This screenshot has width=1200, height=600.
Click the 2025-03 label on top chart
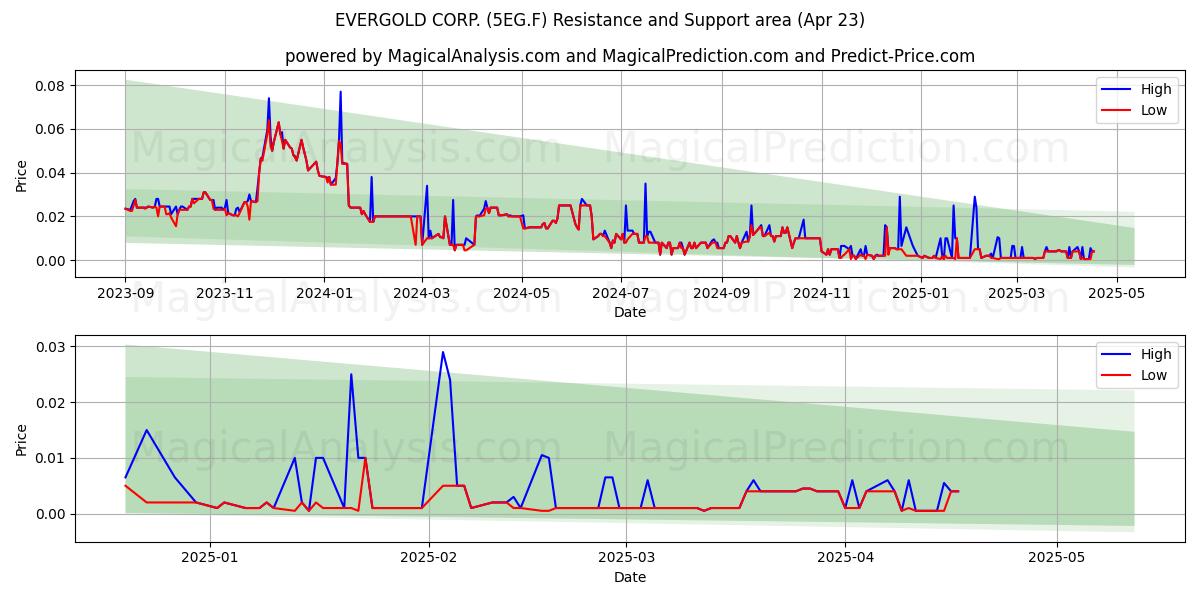click(x=1015, y=294)
